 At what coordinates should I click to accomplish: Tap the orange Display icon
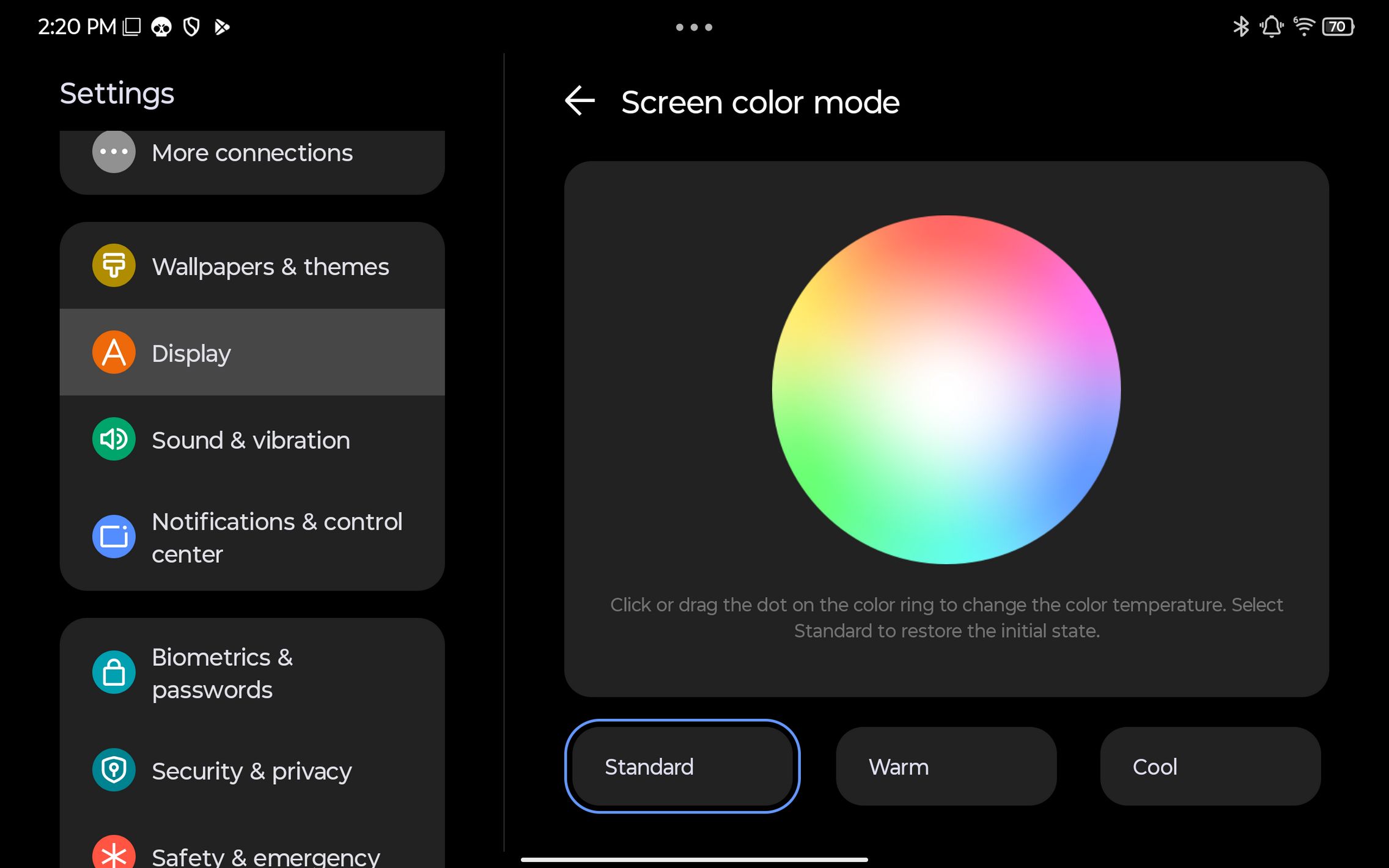click(114, 353)
